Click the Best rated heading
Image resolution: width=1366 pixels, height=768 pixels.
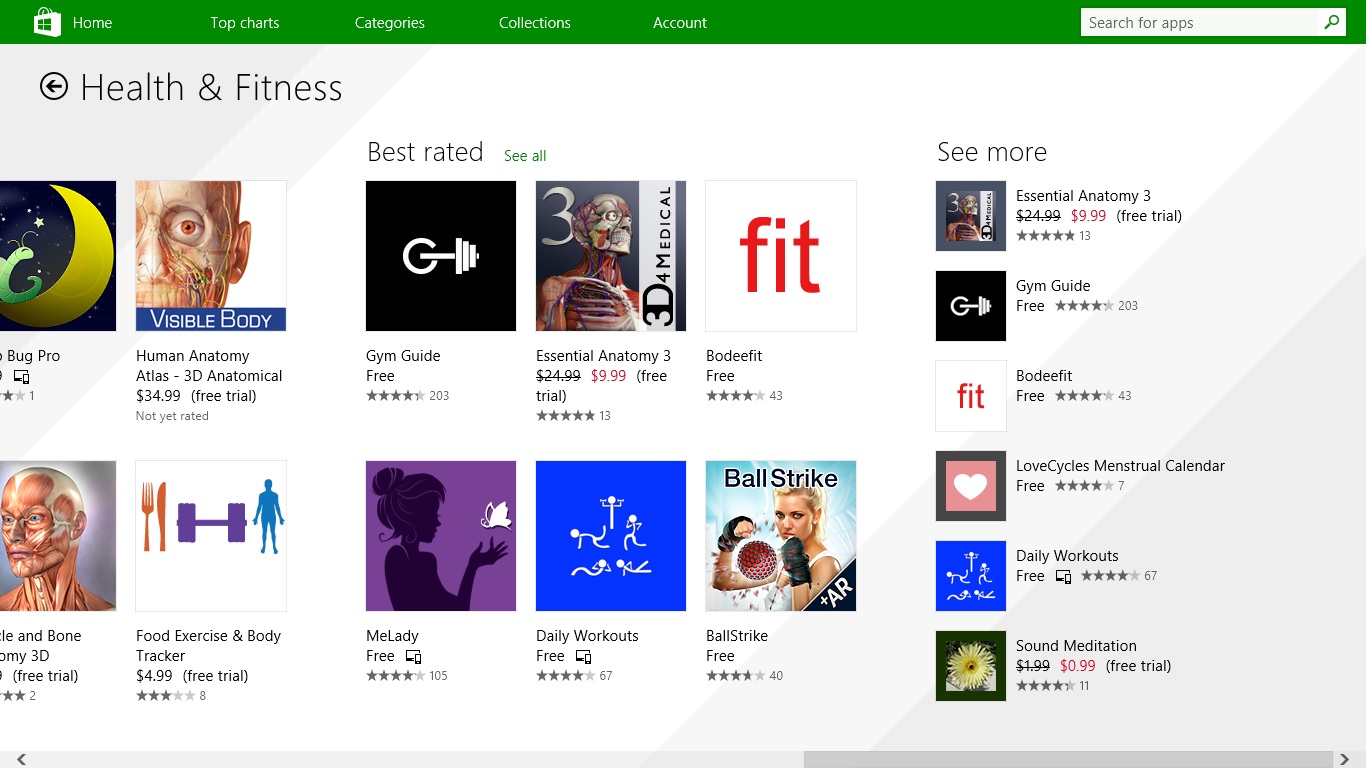click(425, 152)
